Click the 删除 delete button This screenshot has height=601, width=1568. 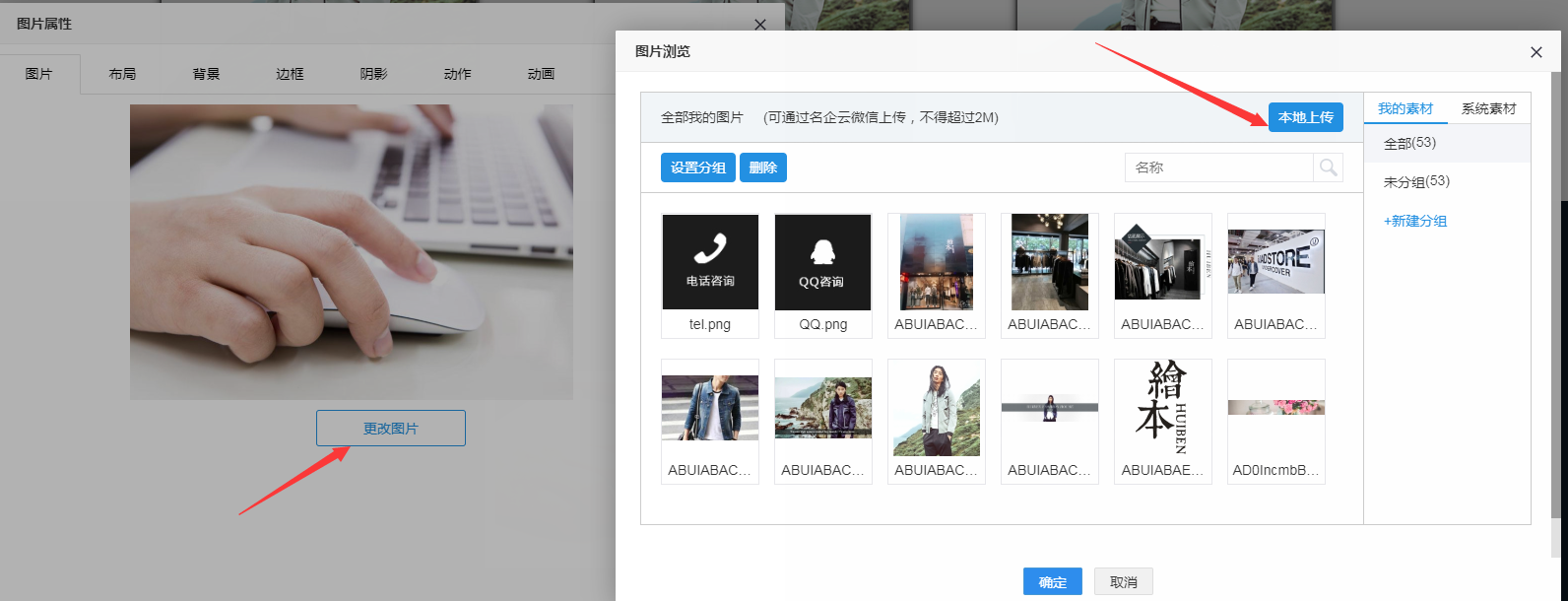[x=762, y=167]
